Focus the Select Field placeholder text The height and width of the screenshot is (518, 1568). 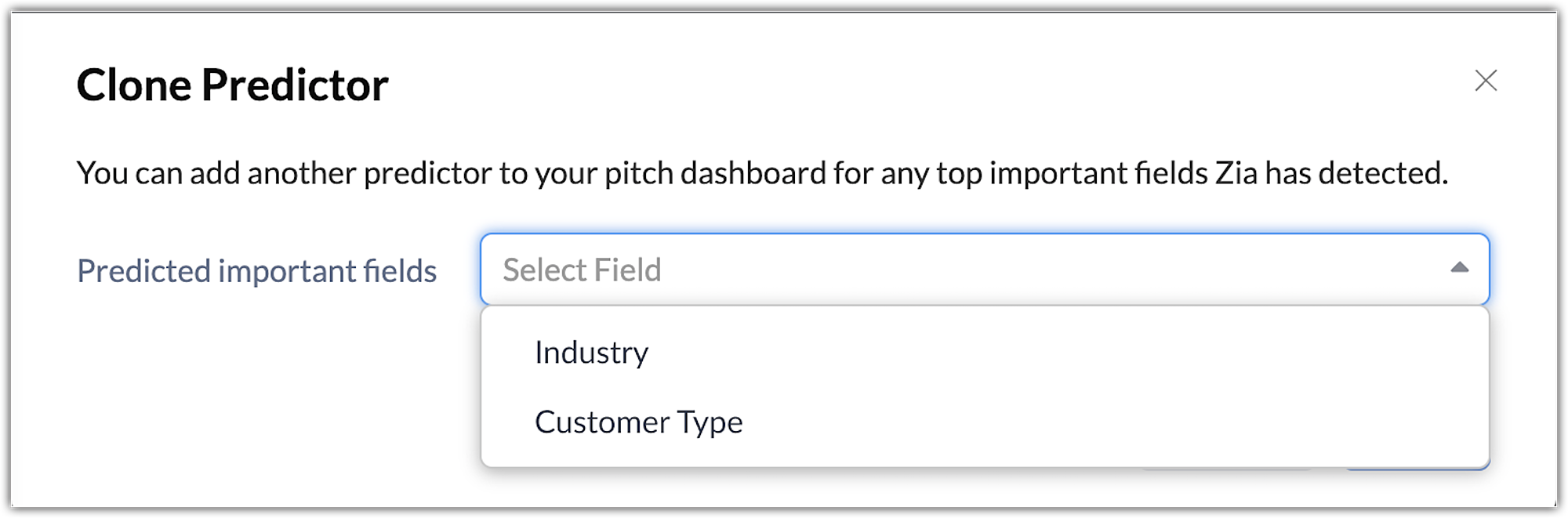click(582, 270)
